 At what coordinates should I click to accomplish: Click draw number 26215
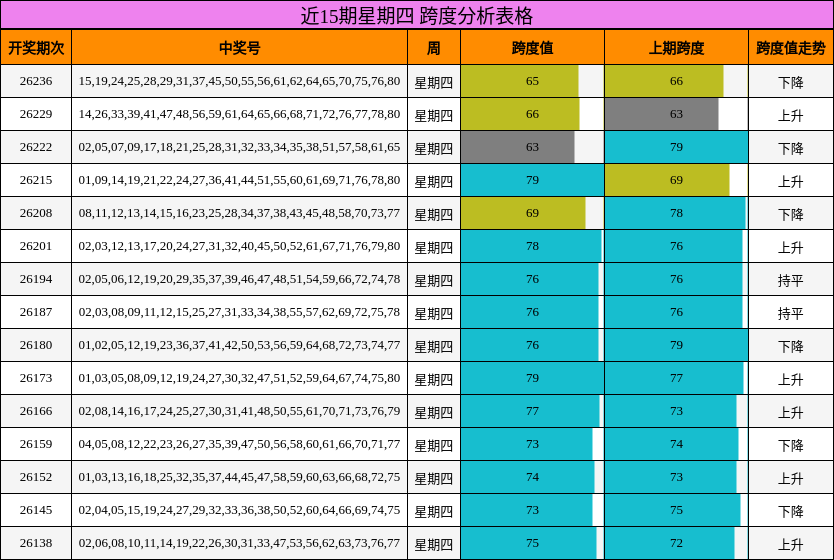(36, 180)
